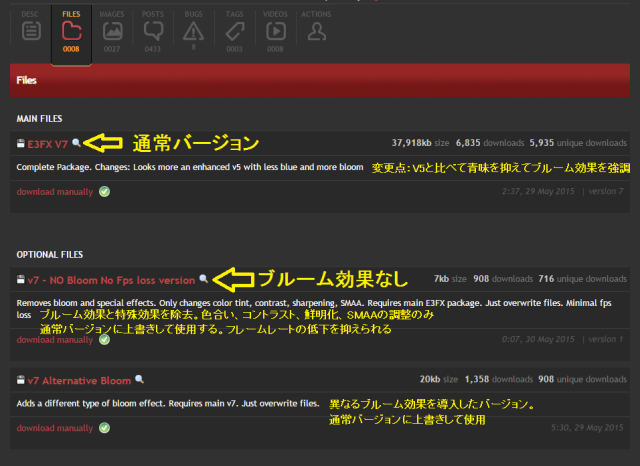Click the 7kb size text
This screenshot has width=640, height=466.
[x=450, y=279]
